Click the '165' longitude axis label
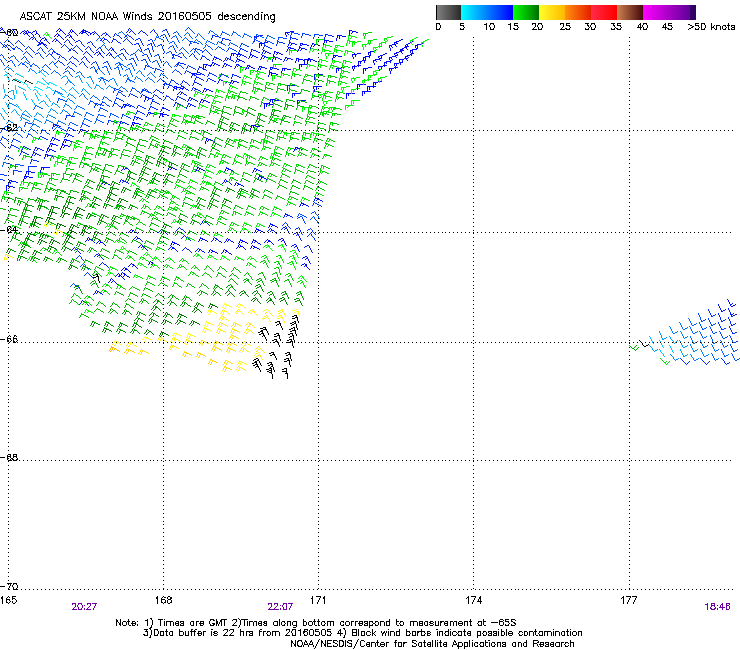Viewport: 740px width, 650px height. pos(8,600)
